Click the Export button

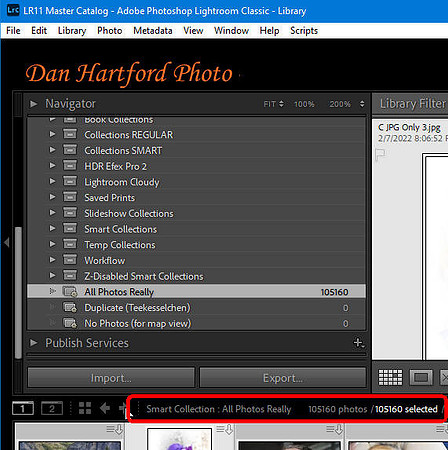[283, 378]
